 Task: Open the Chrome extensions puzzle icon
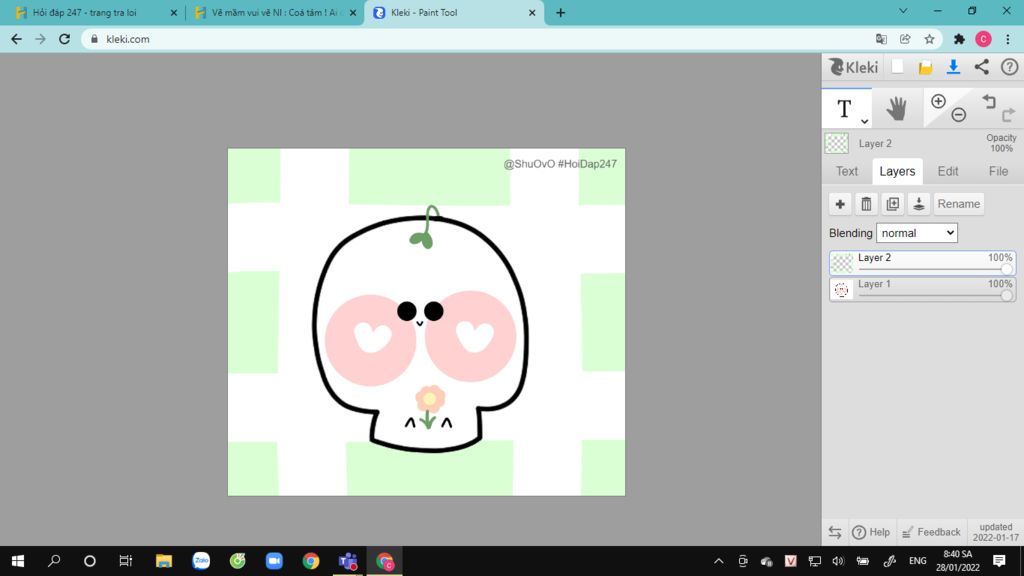pos(959,39)
